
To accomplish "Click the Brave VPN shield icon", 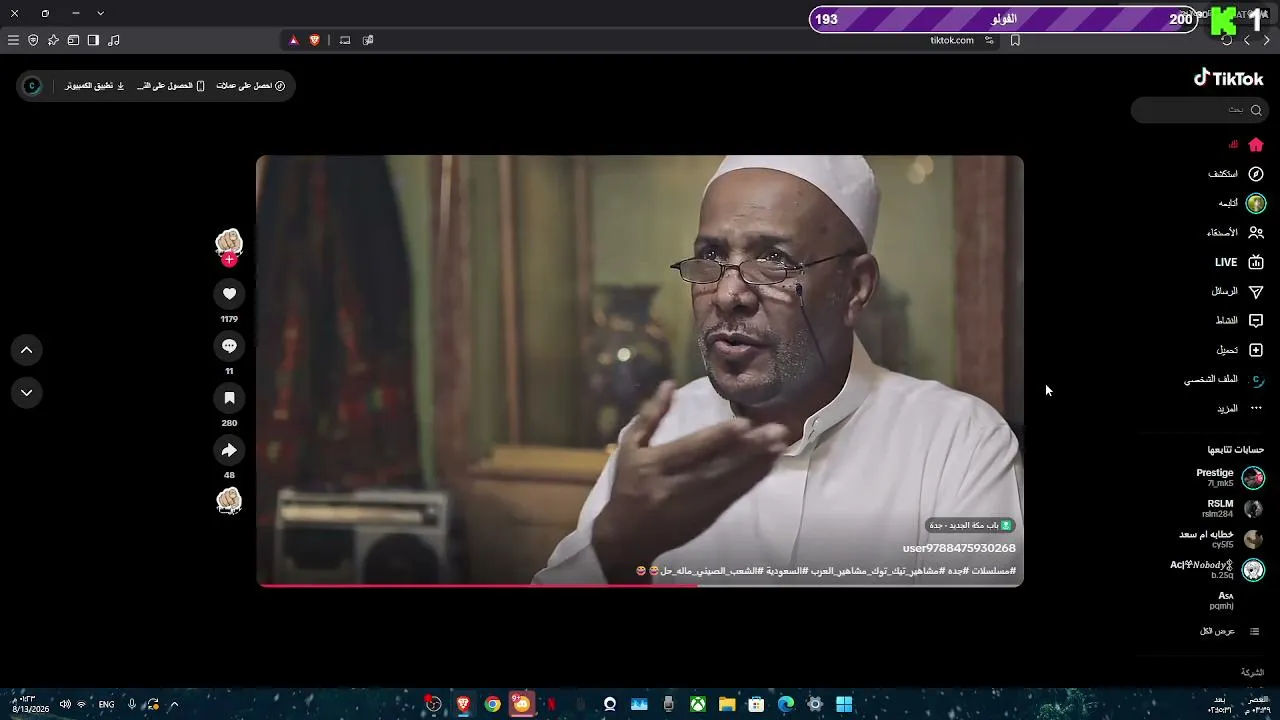I will pos(33,40).
